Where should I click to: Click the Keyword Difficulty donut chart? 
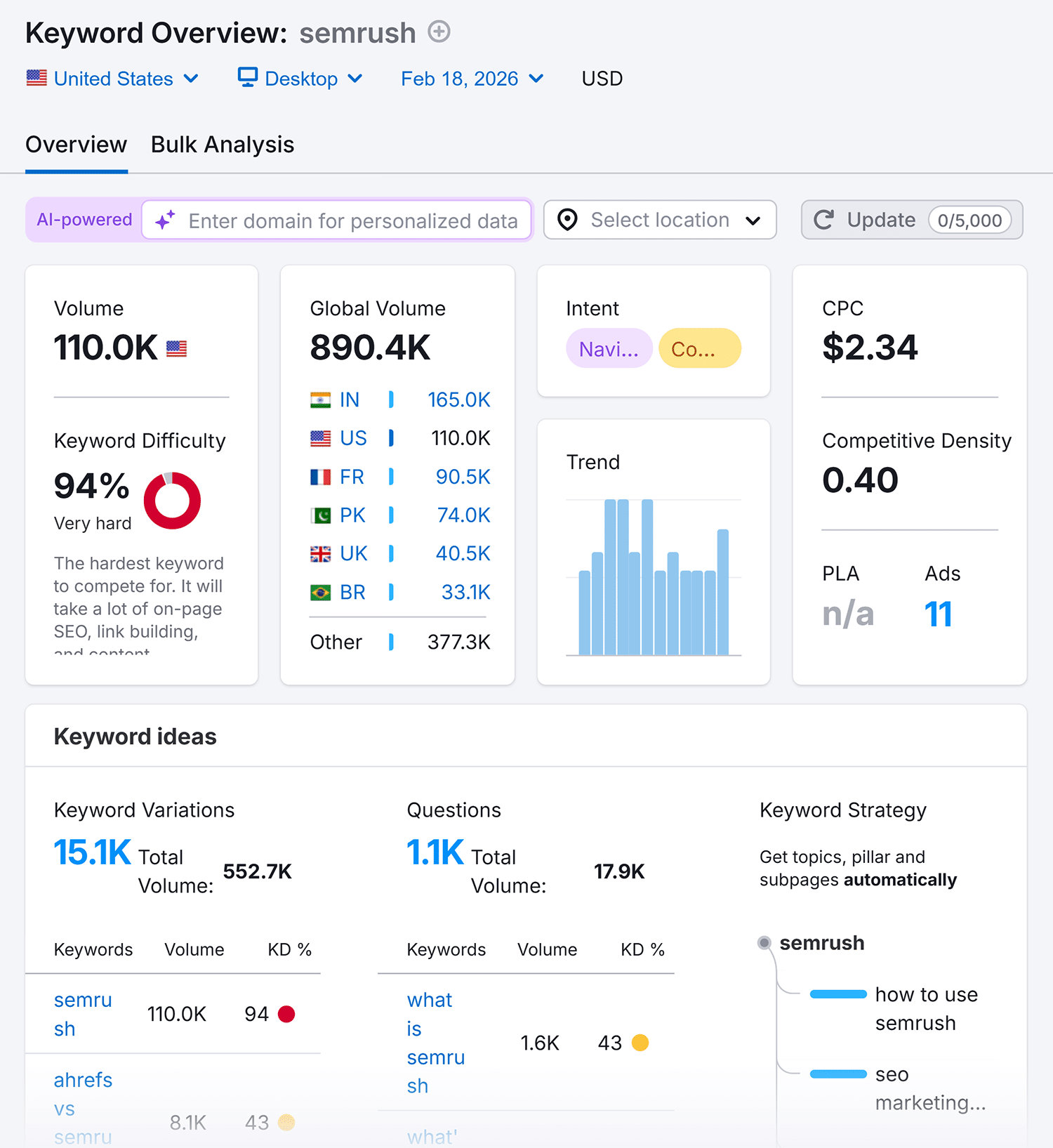(172, 501)
